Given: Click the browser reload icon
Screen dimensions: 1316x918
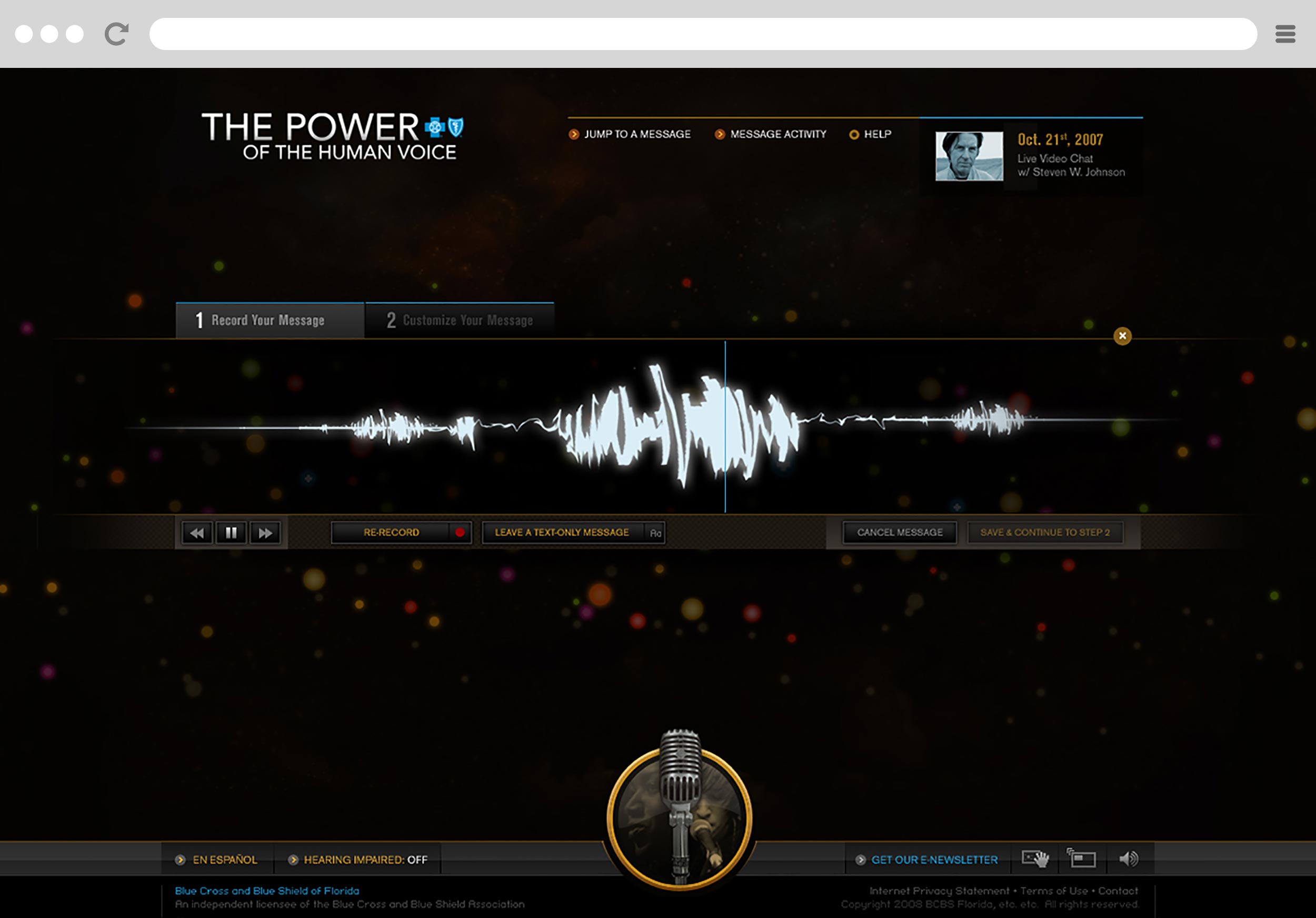Looking at the screenshot, I should (x=116, y=34).
